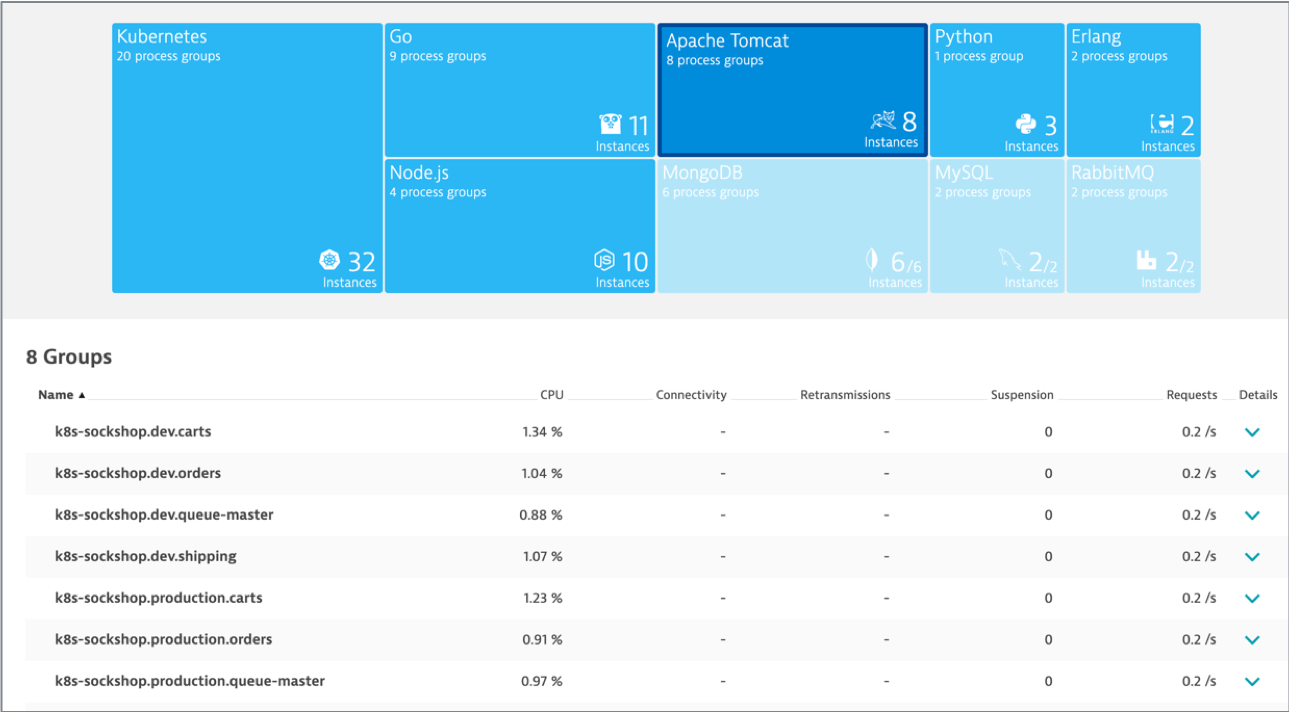Image resolution: width=1289 pixels, height=712 pixels.
Task: Sort by Requests column header
Action: tap(1192, 395)
